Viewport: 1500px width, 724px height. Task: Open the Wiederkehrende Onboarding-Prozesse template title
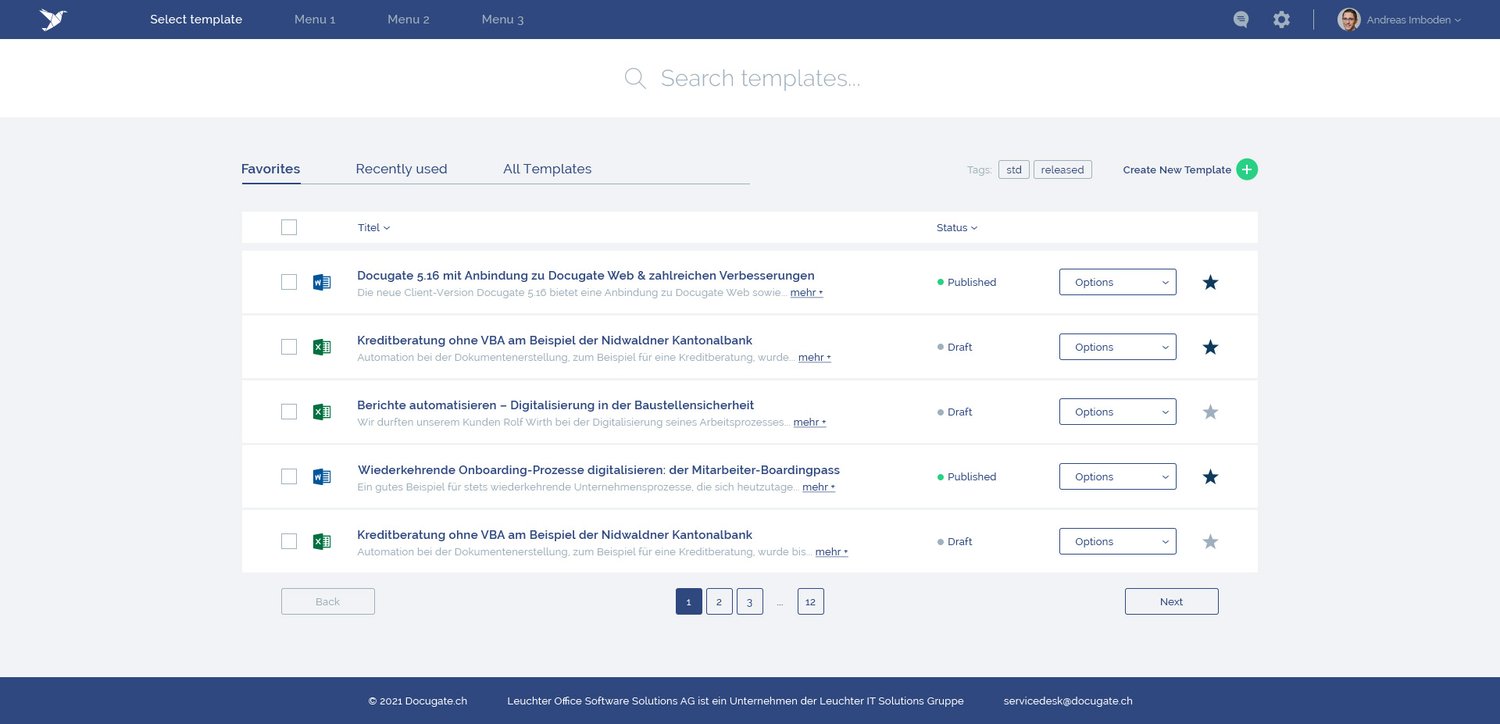tap(598, 470)
